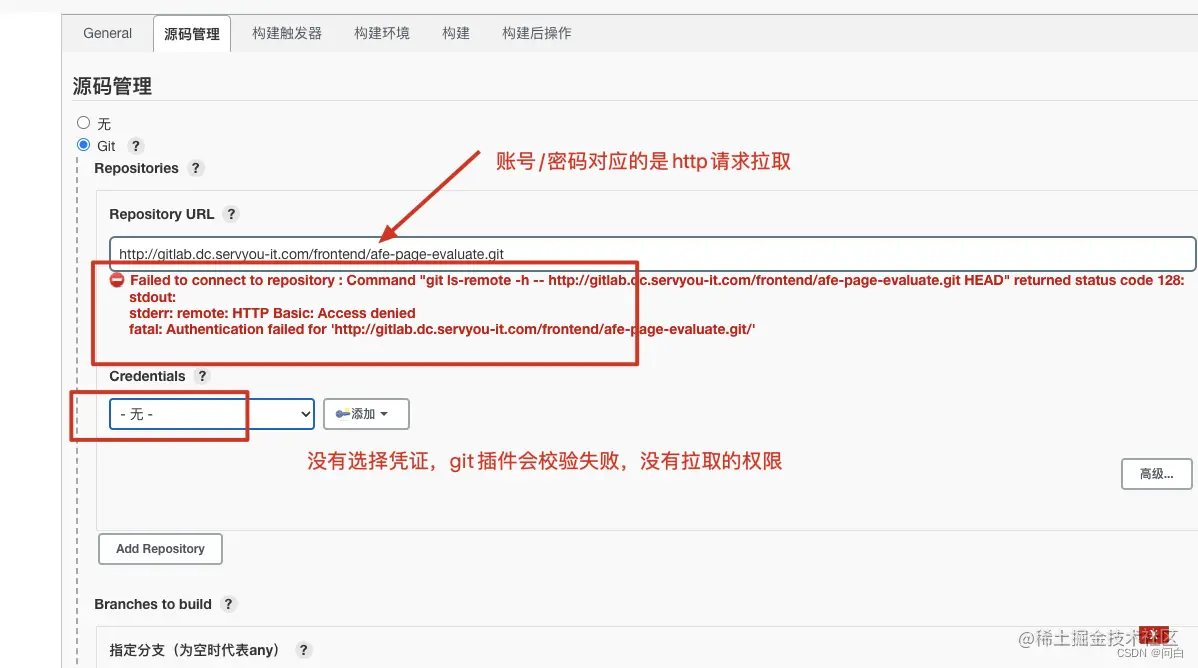This screenshot has height=668, width=1198.
Task: Open help icon beside Git
Action: tap(135, 145)
